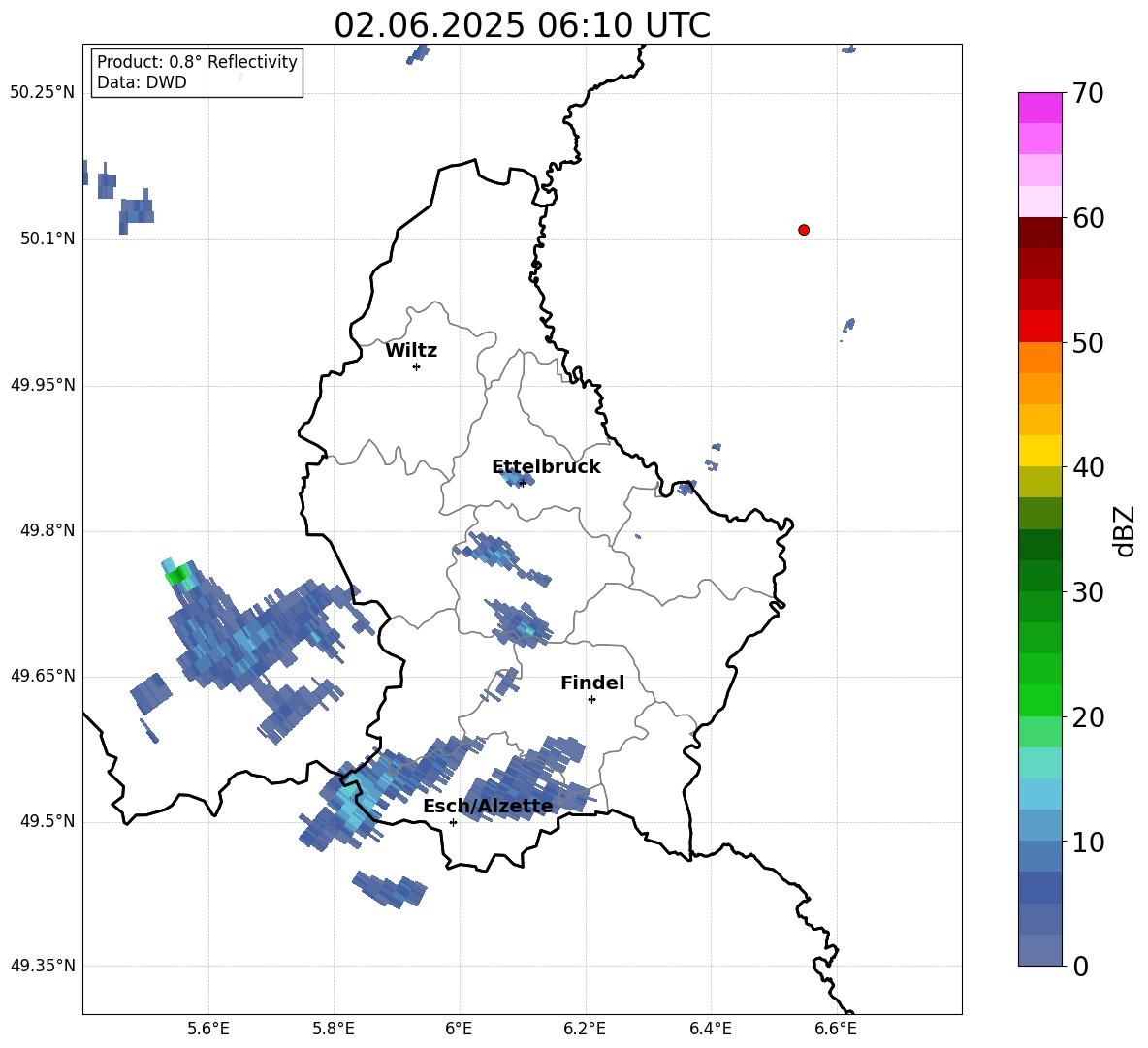Click the Ettelbruck city label
The image size is (1148, 1048).
tap(546, 467)
